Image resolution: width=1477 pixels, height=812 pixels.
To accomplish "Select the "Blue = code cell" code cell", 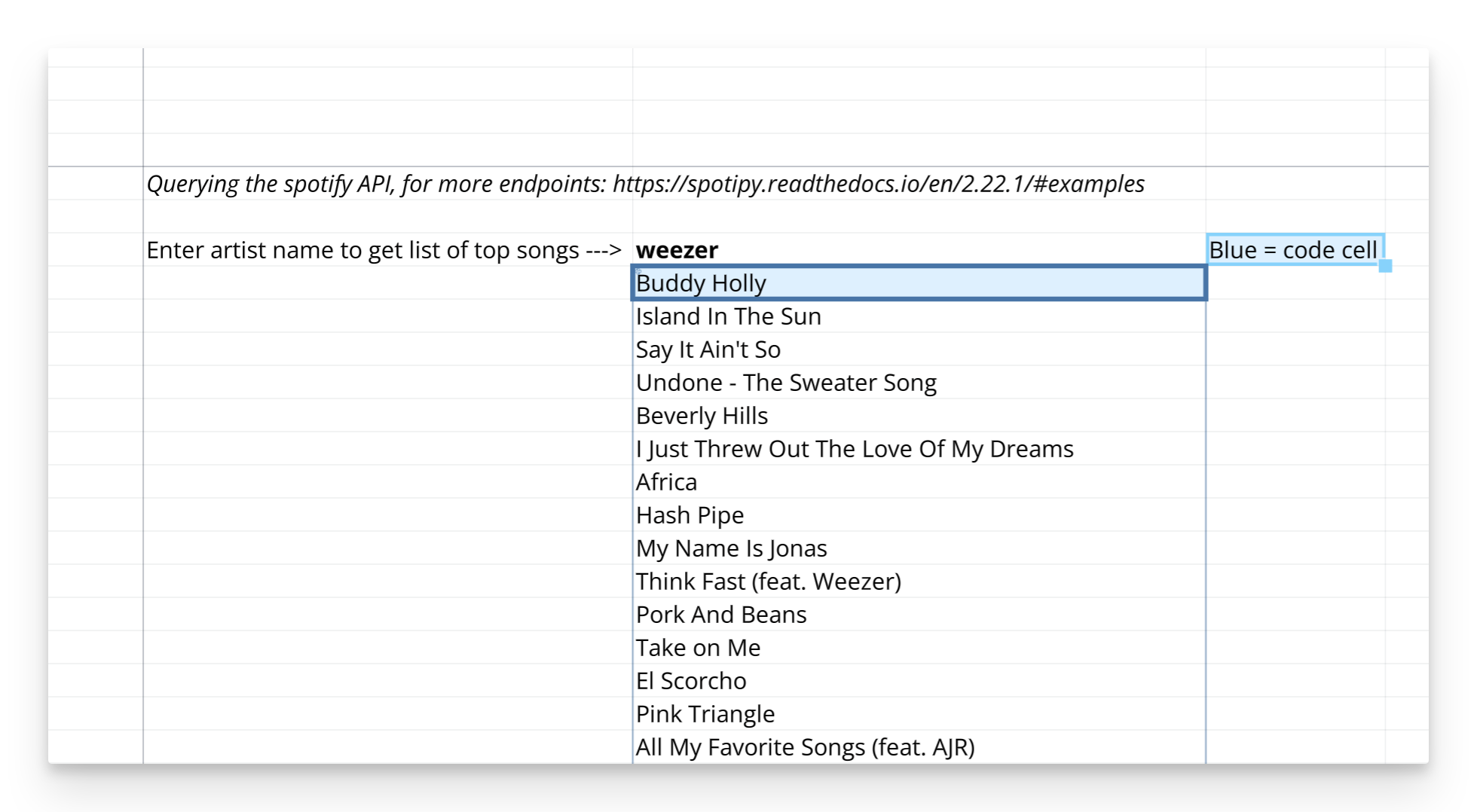I will coord(1294,249).
